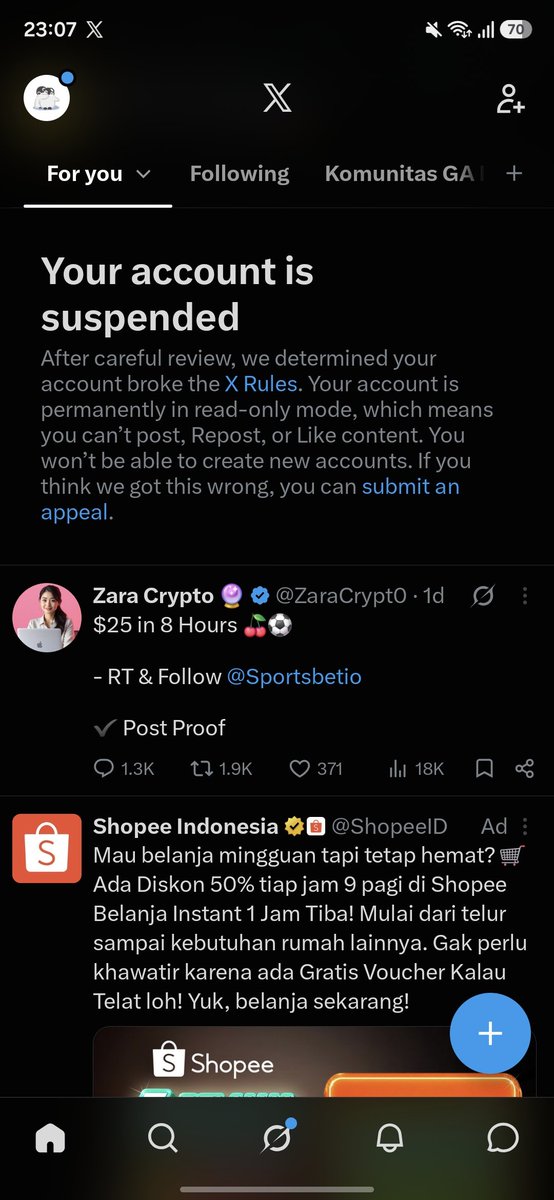Open more options on Zara Crypto post
Screen dimensions: 554x1200
525,596
